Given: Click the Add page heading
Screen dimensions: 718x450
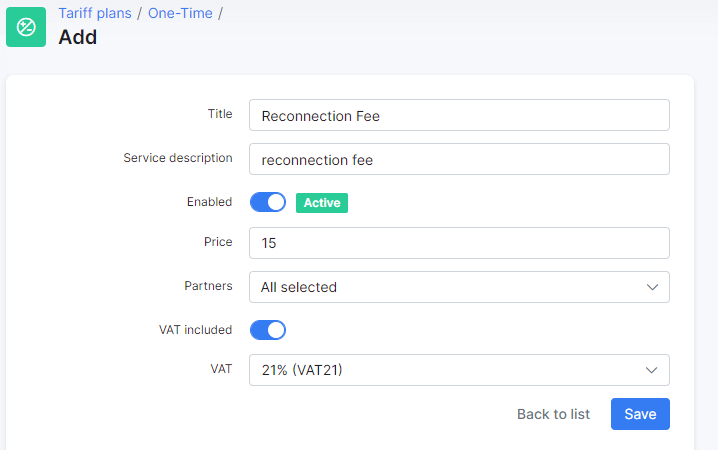Looking at the screenshot, I should 78,37.
